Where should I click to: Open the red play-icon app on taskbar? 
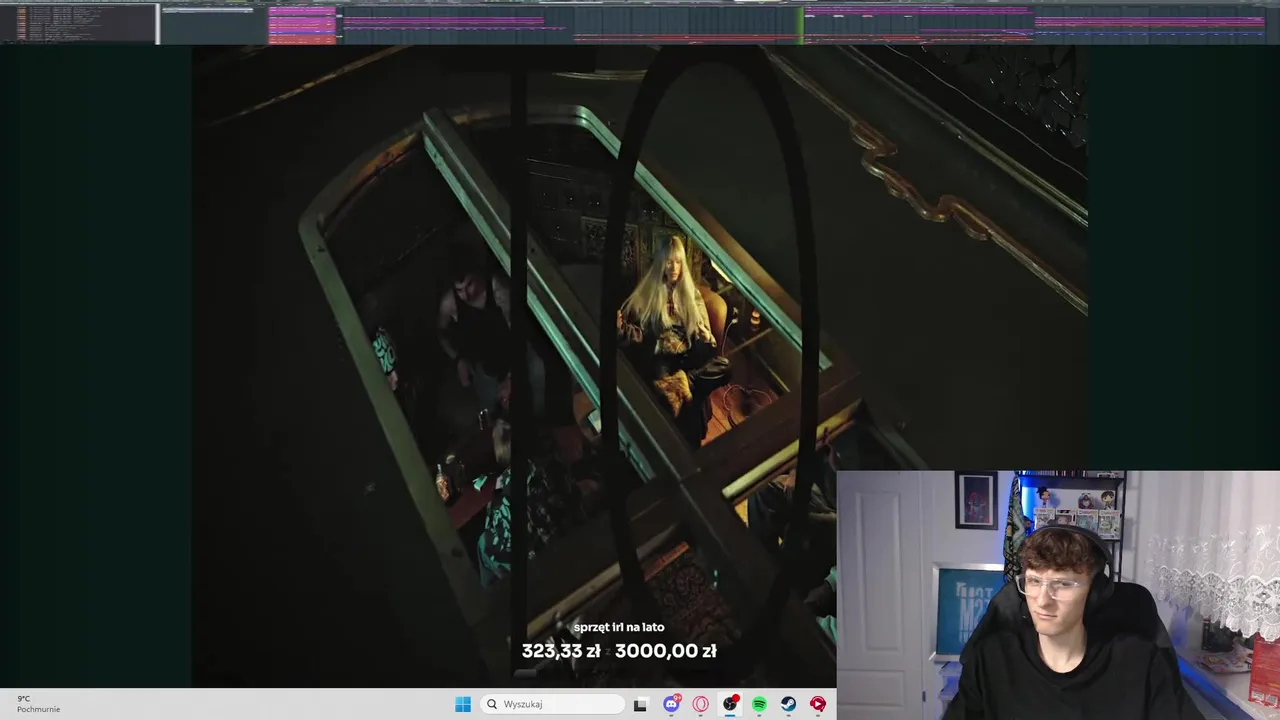pyautogui.click(x=818, y=704)
